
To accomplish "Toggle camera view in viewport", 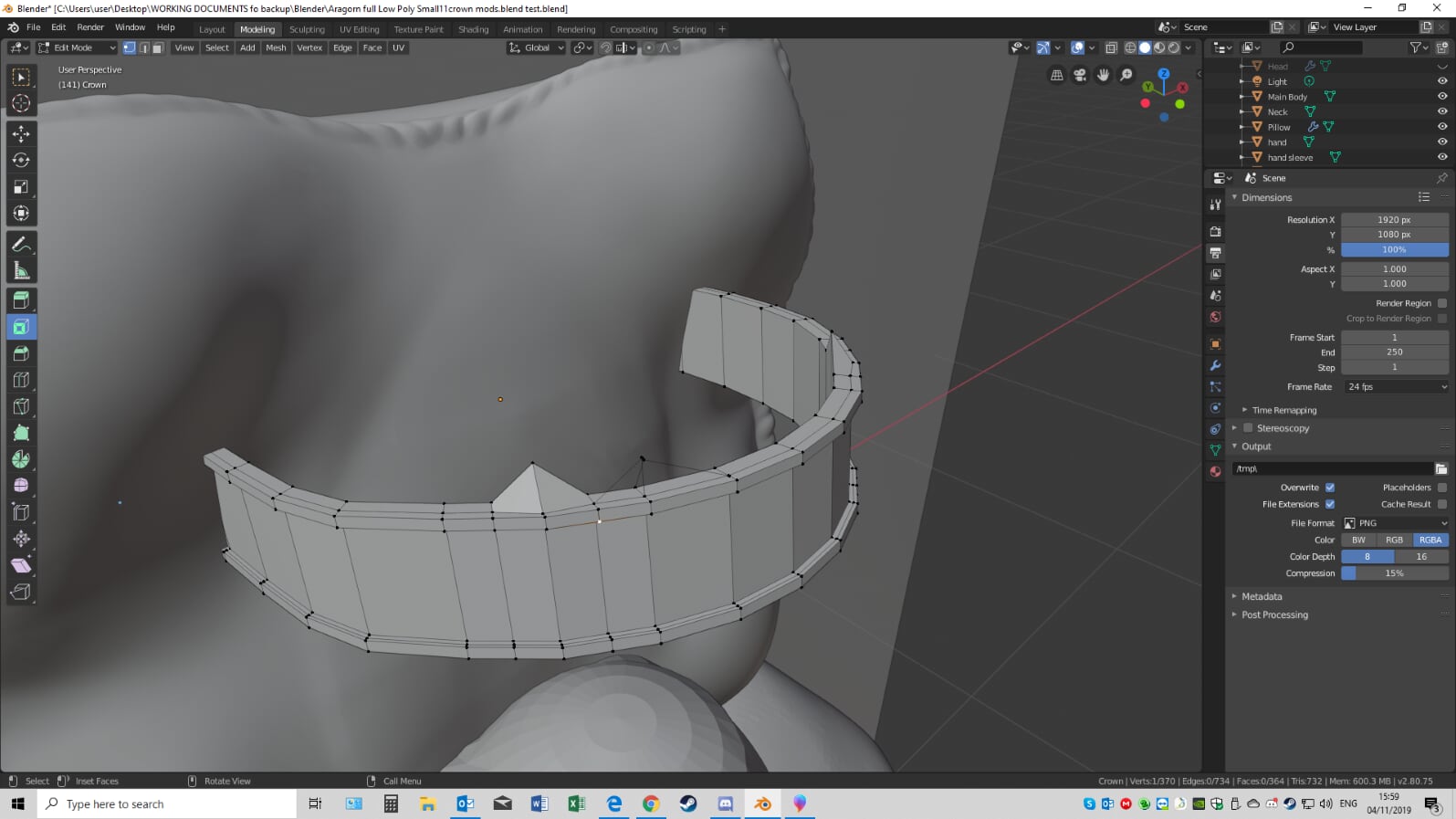I will click(x=1080, y=75).
